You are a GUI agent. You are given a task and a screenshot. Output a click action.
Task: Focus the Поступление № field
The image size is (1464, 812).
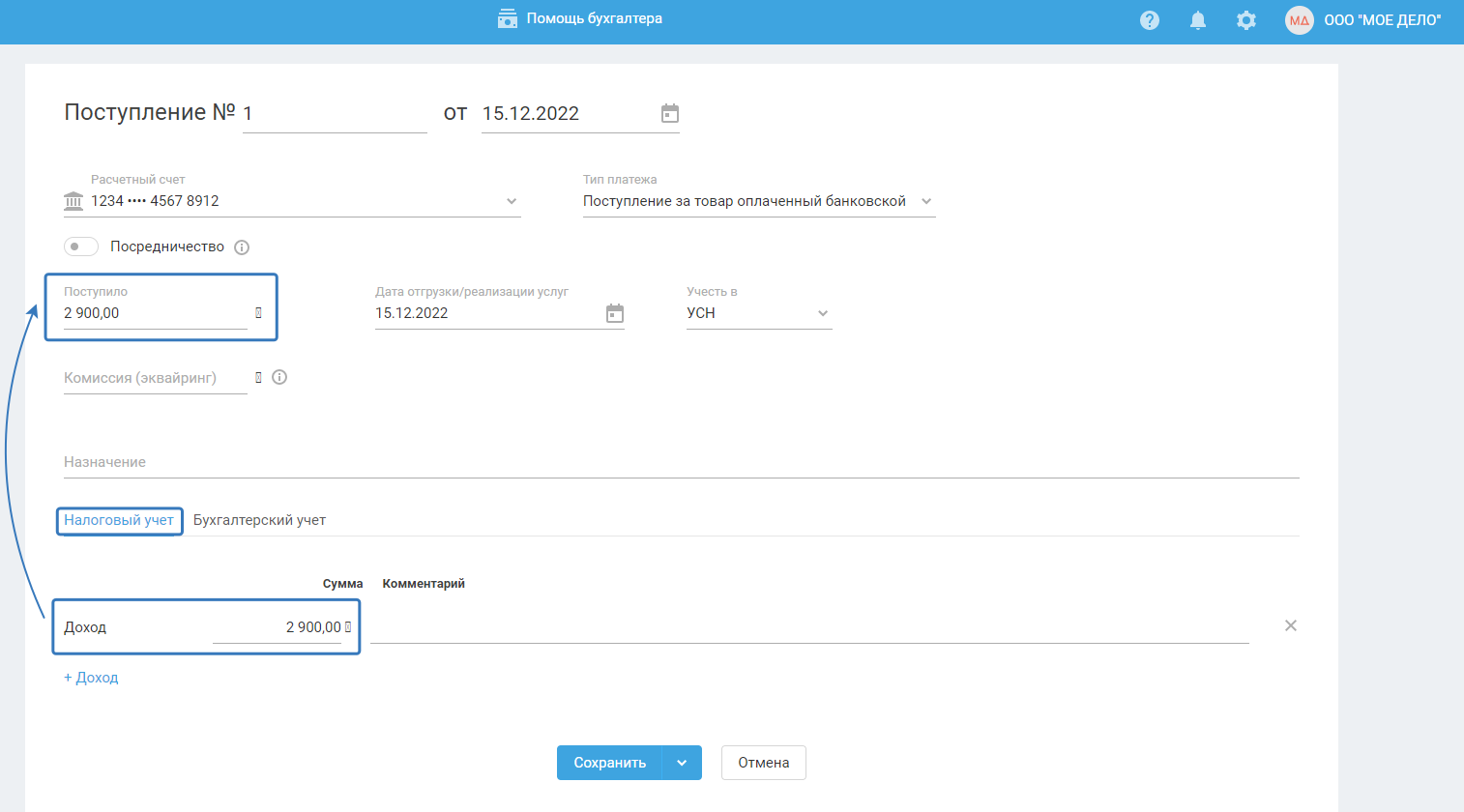pyautogui.click(x=335, y=114)
